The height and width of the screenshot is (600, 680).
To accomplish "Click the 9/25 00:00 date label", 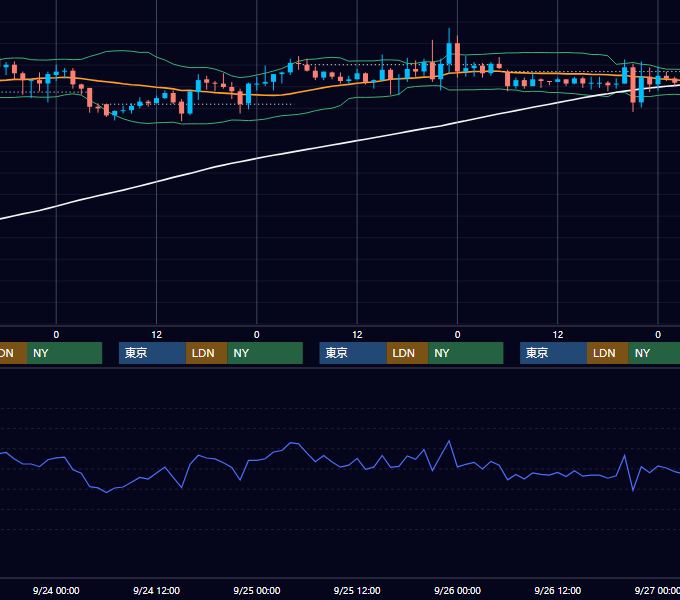I will (257, 590).
